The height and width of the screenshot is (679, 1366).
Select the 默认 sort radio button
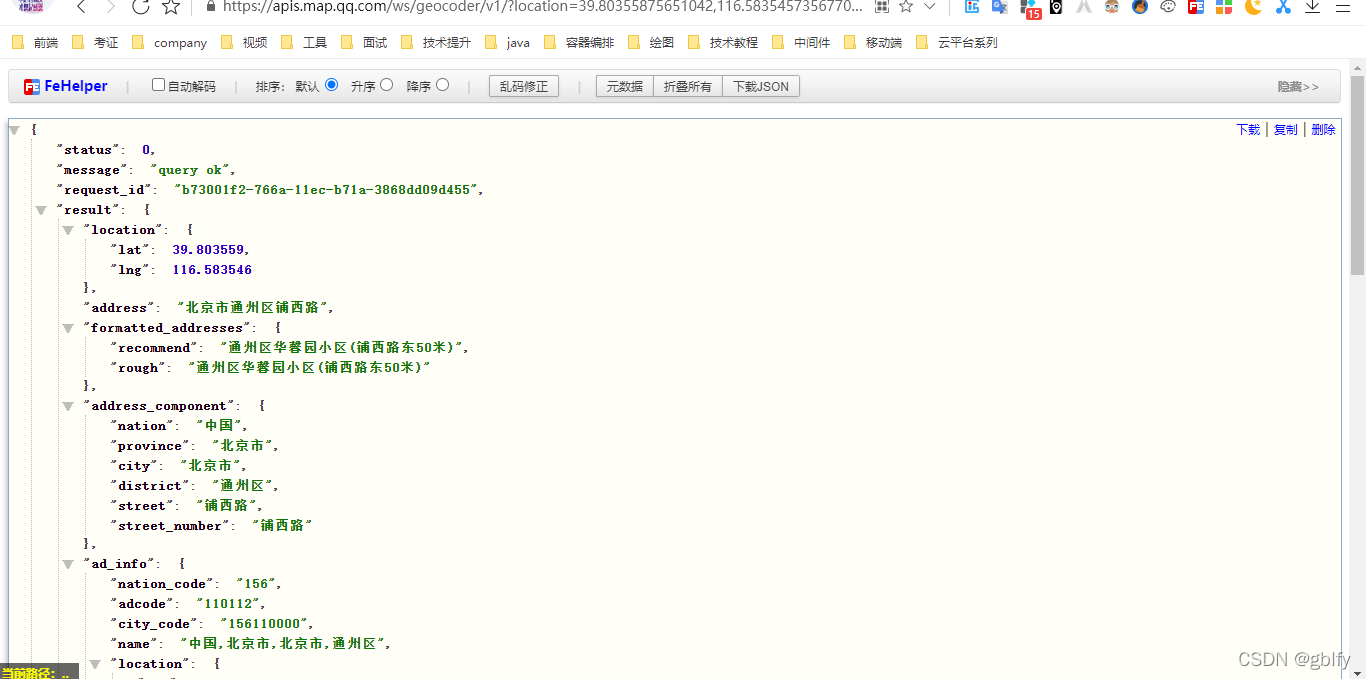coord(332,85)
